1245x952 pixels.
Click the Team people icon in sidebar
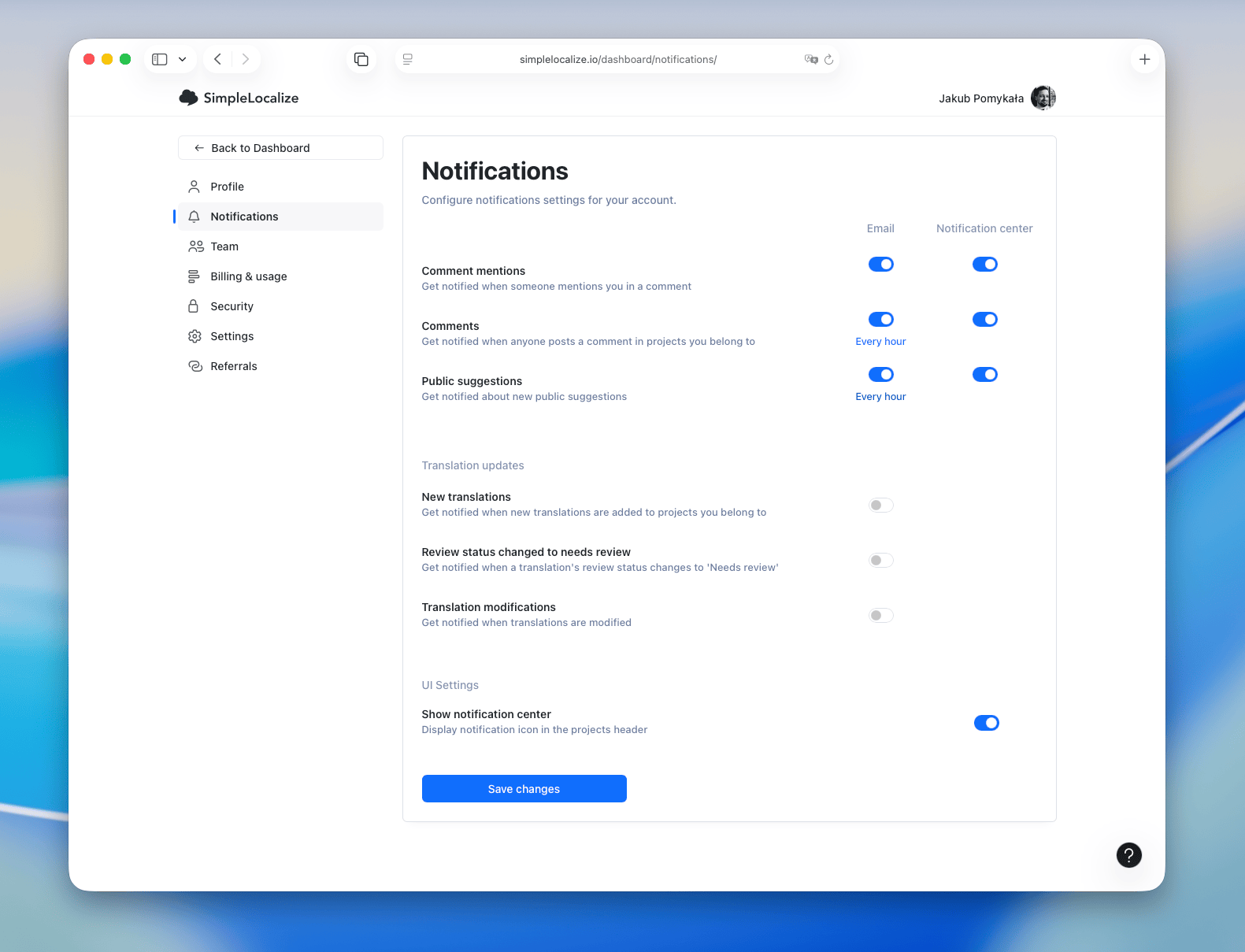click(x=195, y=246)
